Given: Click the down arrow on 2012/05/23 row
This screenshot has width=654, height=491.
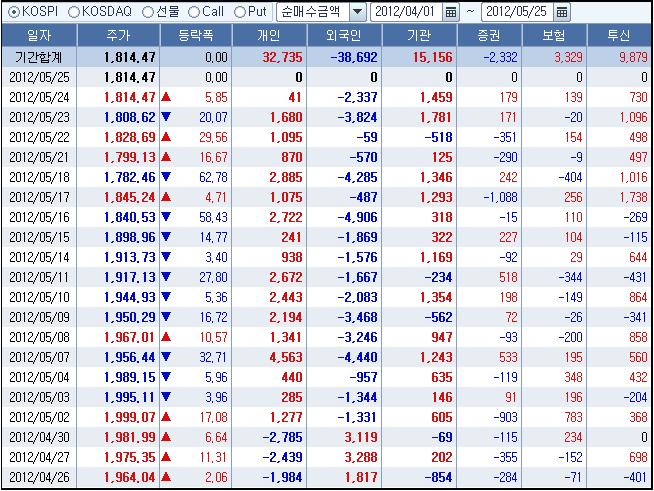Looking at the screenshot, I should pos(166,117).
